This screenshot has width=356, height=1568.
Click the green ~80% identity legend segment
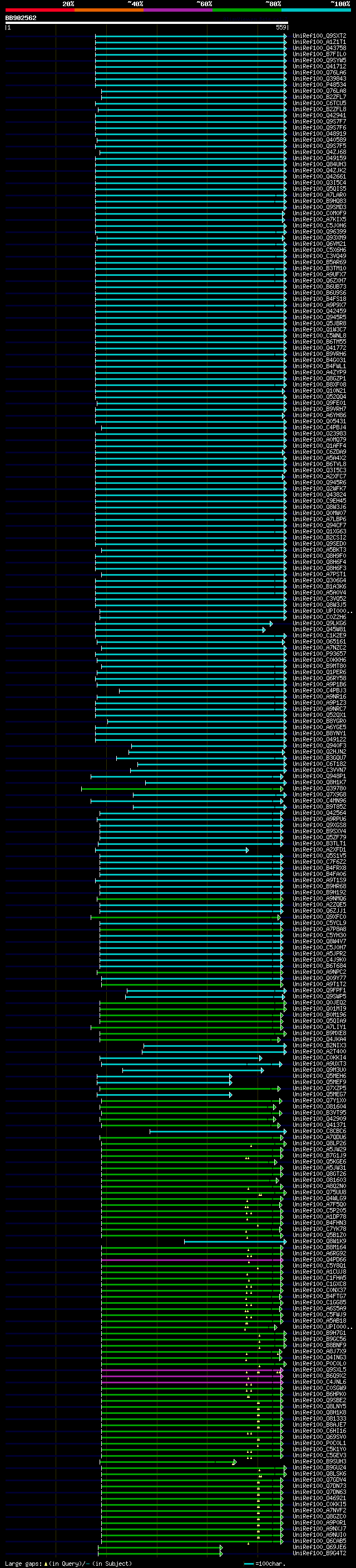click(x=247, y=10)
